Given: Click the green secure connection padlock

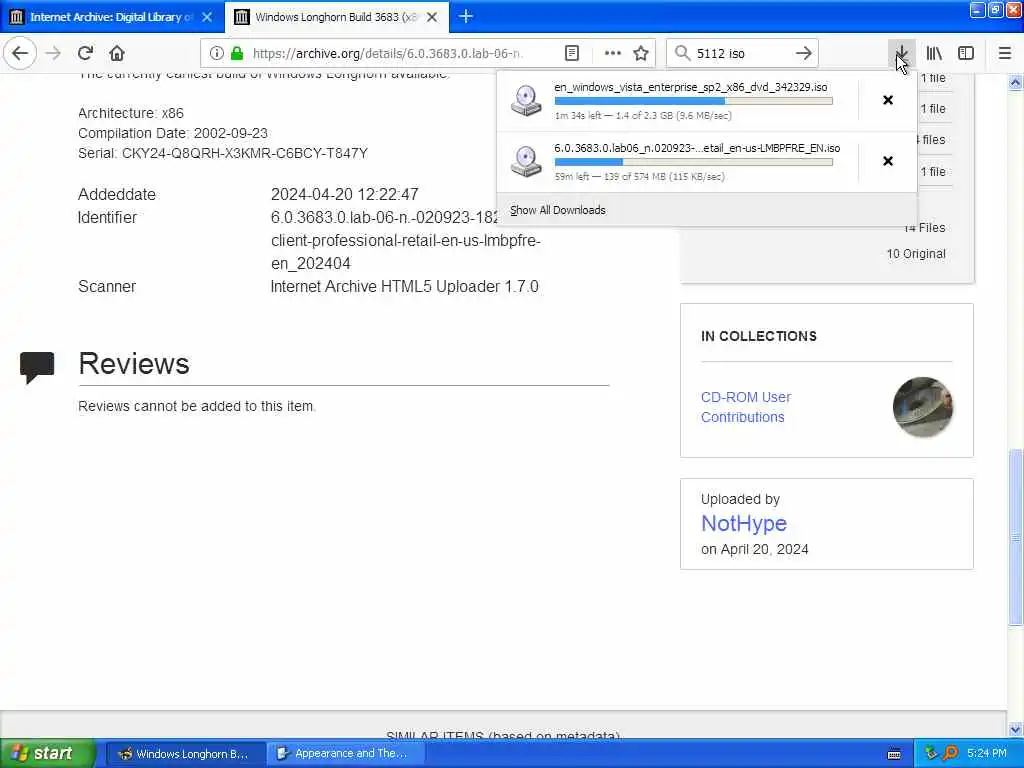Looking at the screenshot, I should pos(237,54).
